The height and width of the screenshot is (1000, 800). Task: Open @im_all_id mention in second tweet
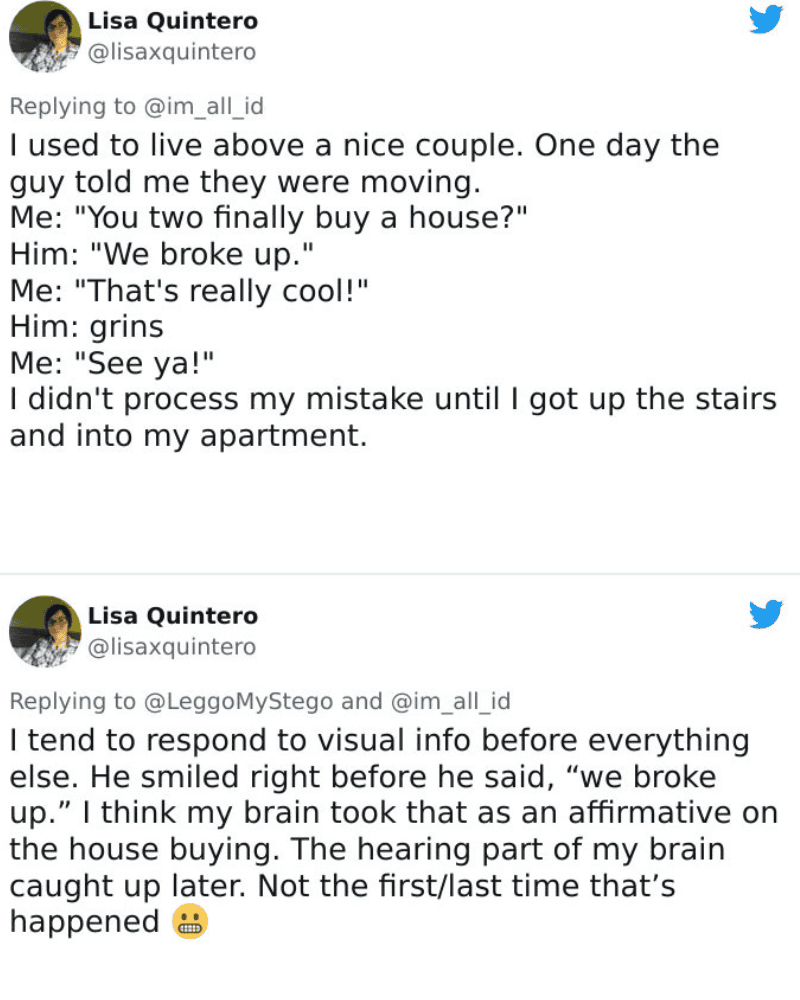tap(450, 702)
